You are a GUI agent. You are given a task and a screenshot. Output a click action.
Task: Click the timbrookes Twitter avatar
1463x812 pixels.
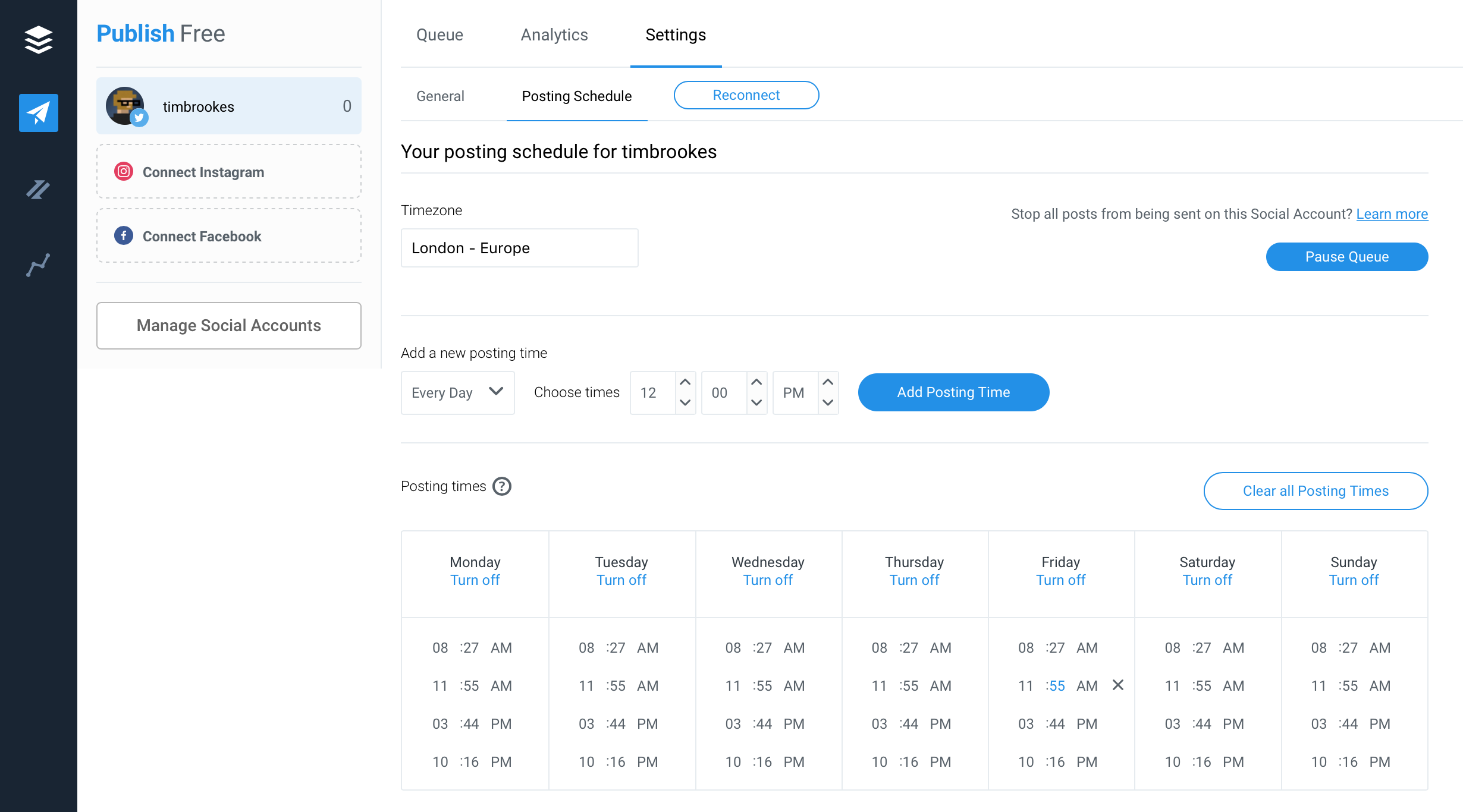pyautogui.click(x=125, y=106)
